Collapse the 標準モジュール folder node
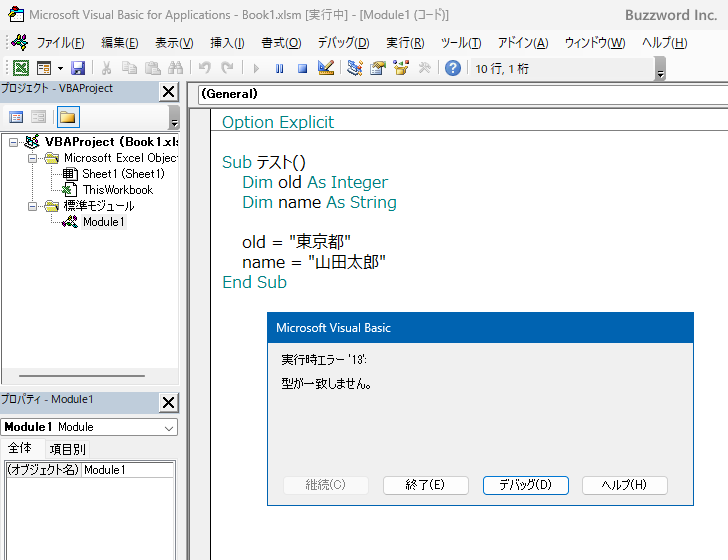 coord(32,206)
